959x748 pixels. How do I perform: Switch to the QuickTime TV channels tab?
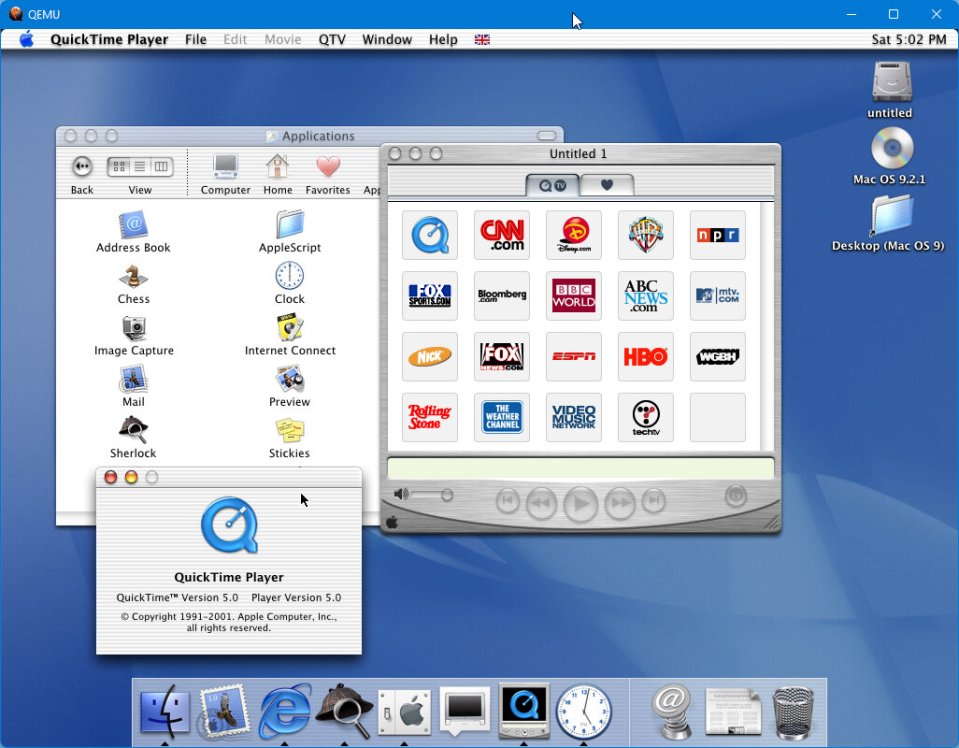click(x=552, y=185)
